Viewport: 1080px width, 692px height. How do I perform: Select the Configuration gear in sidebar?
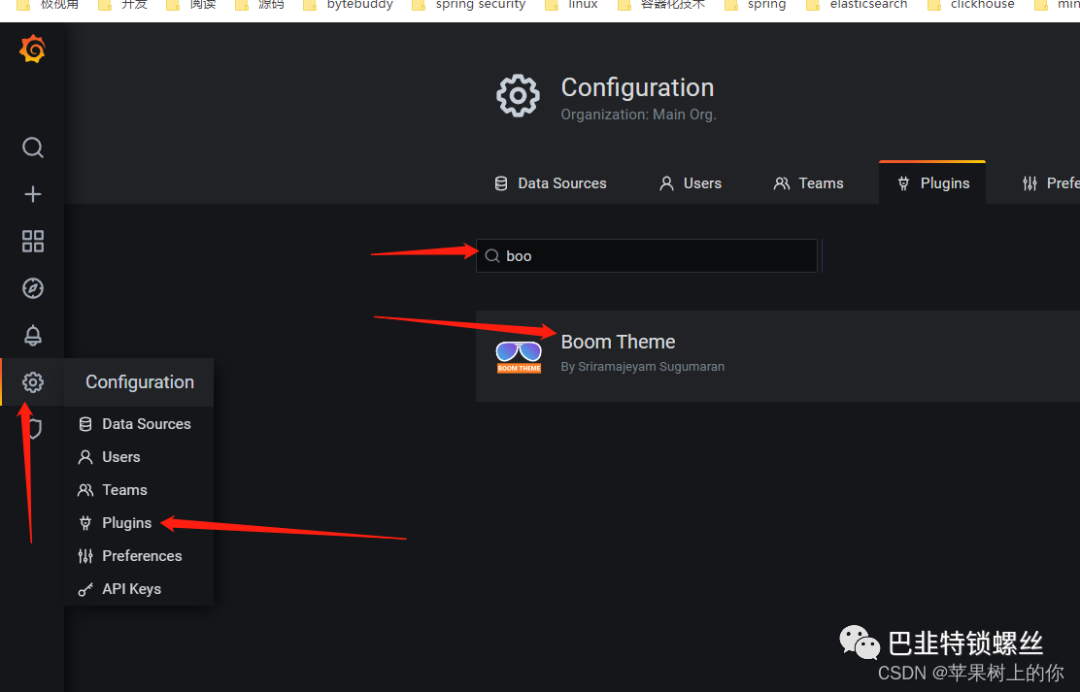point(32,382)
